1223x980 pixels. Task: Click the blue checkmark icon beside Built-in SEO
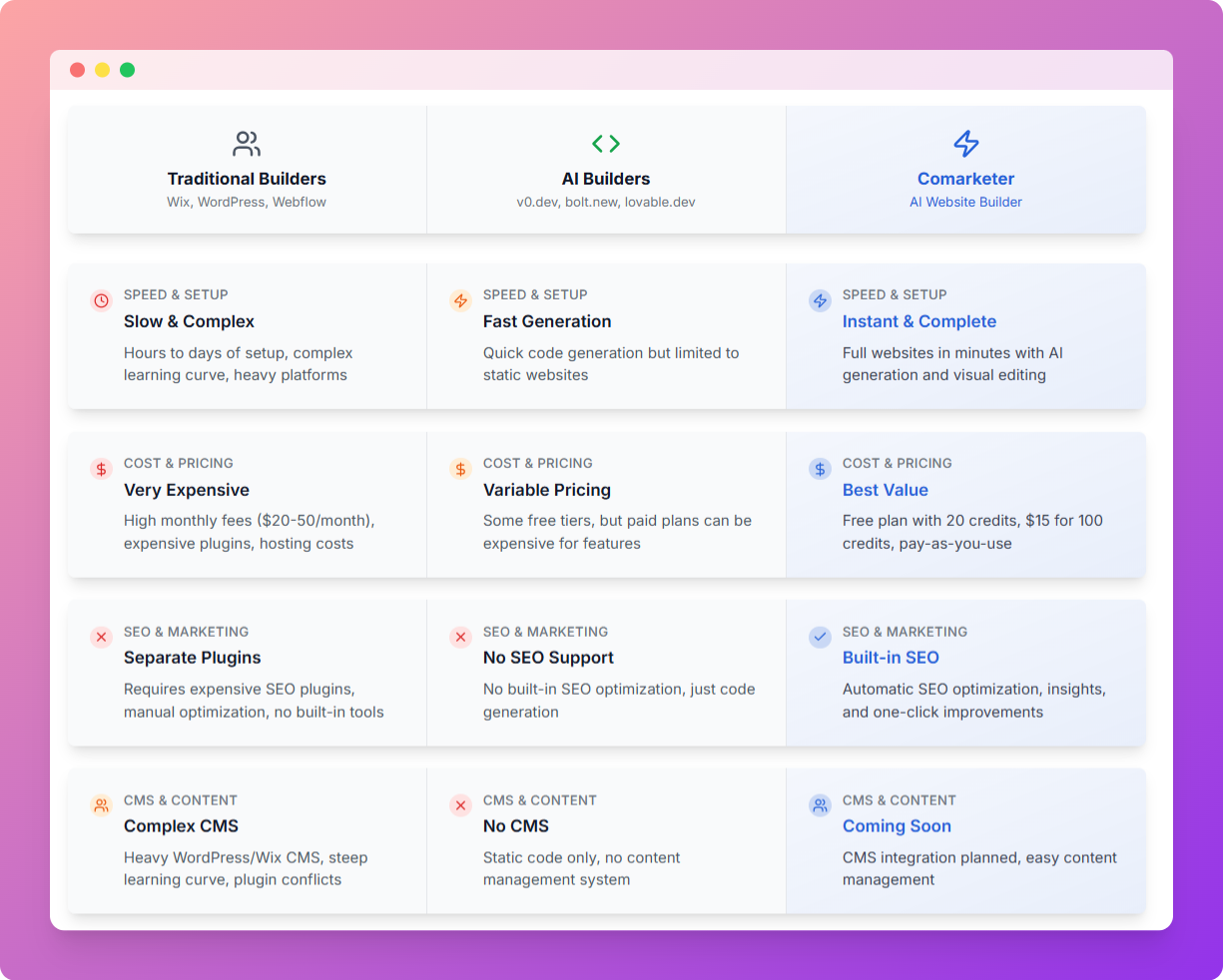click(820, 637)
